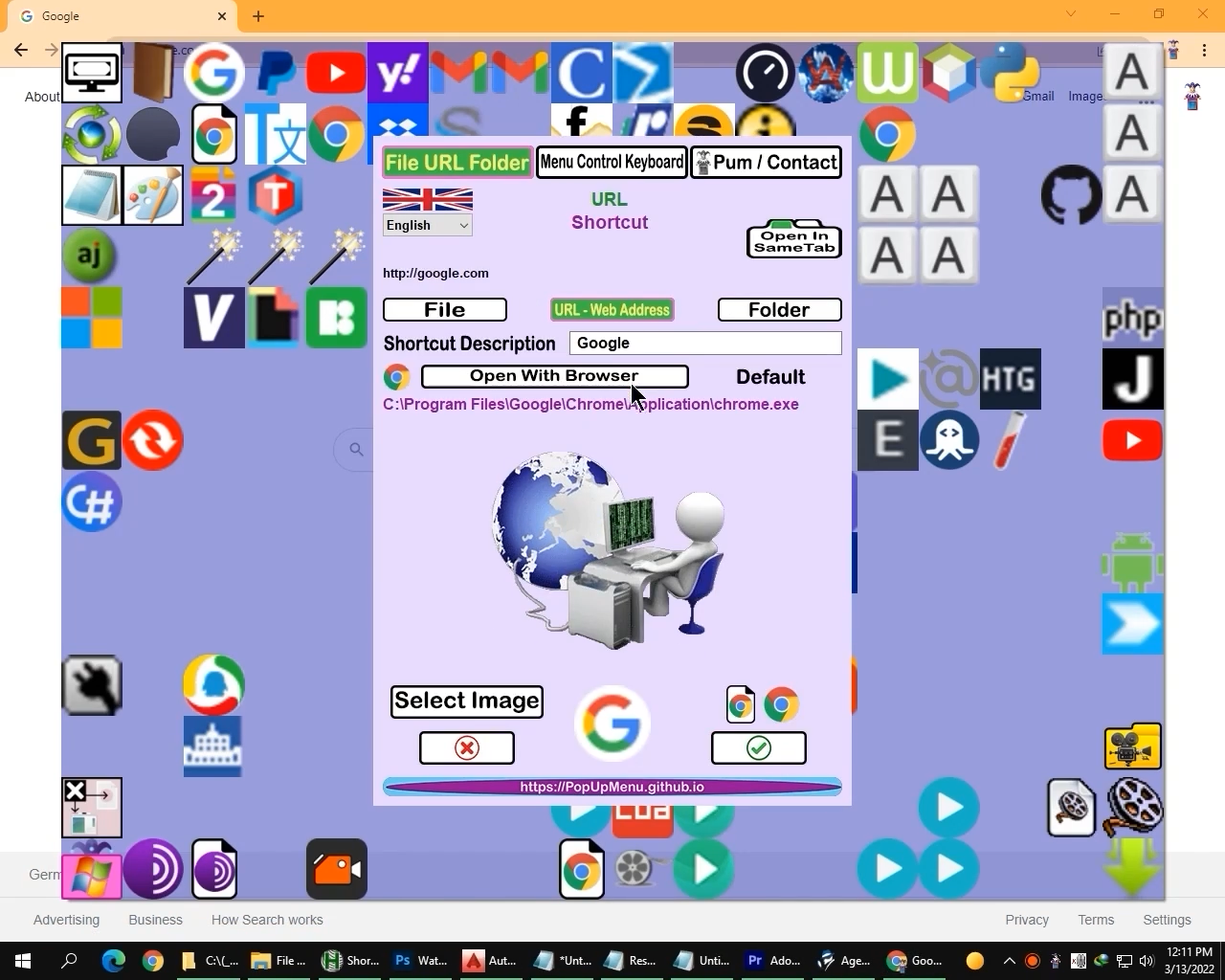Switch to Premiere Pro in the taskbar
Viewport: 1225px width, 980px height.
tap(773, 961)
